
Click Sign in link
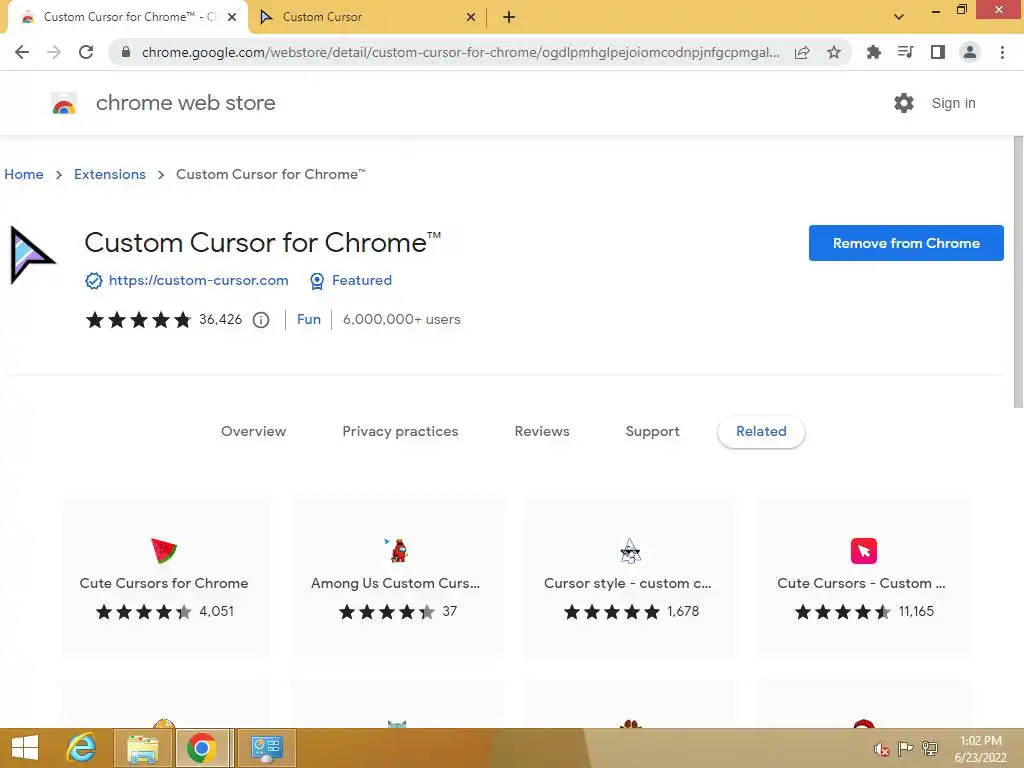coord(953,103)
